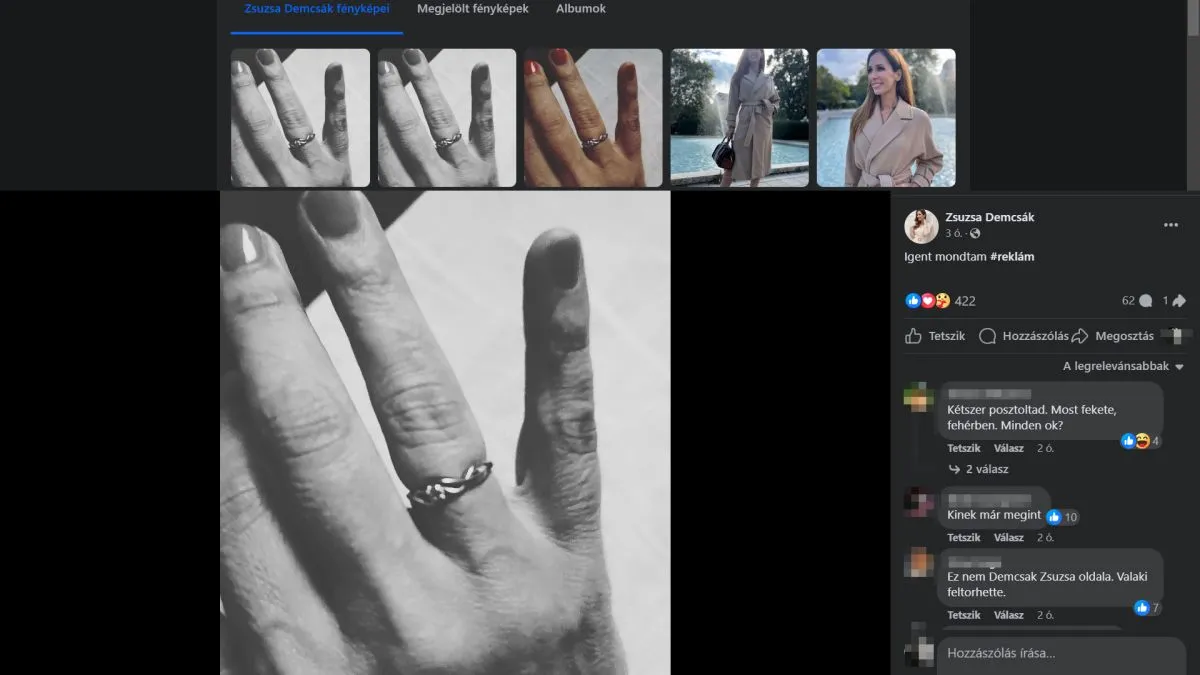Open reaction emojis next to 422
This screenshot has width=1200, height=675.
point(928,300)
